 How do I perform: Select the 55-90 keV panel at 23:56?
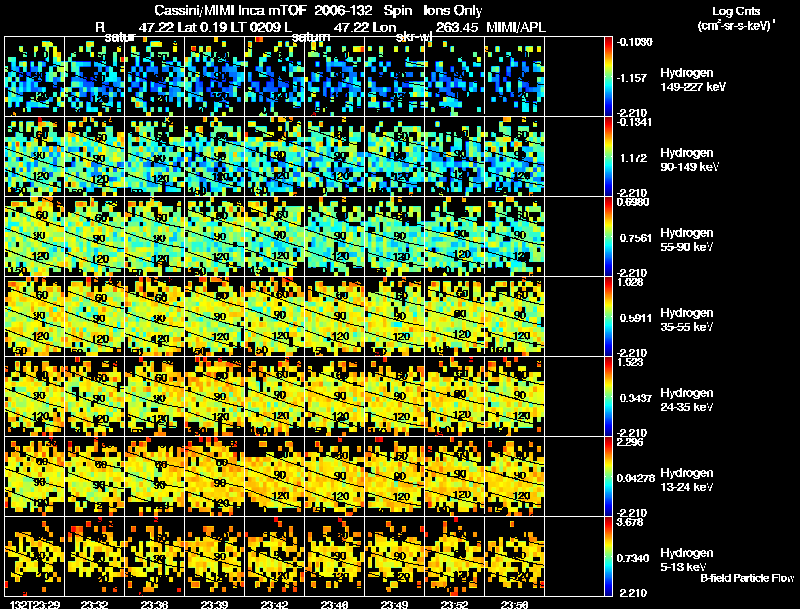514,237
